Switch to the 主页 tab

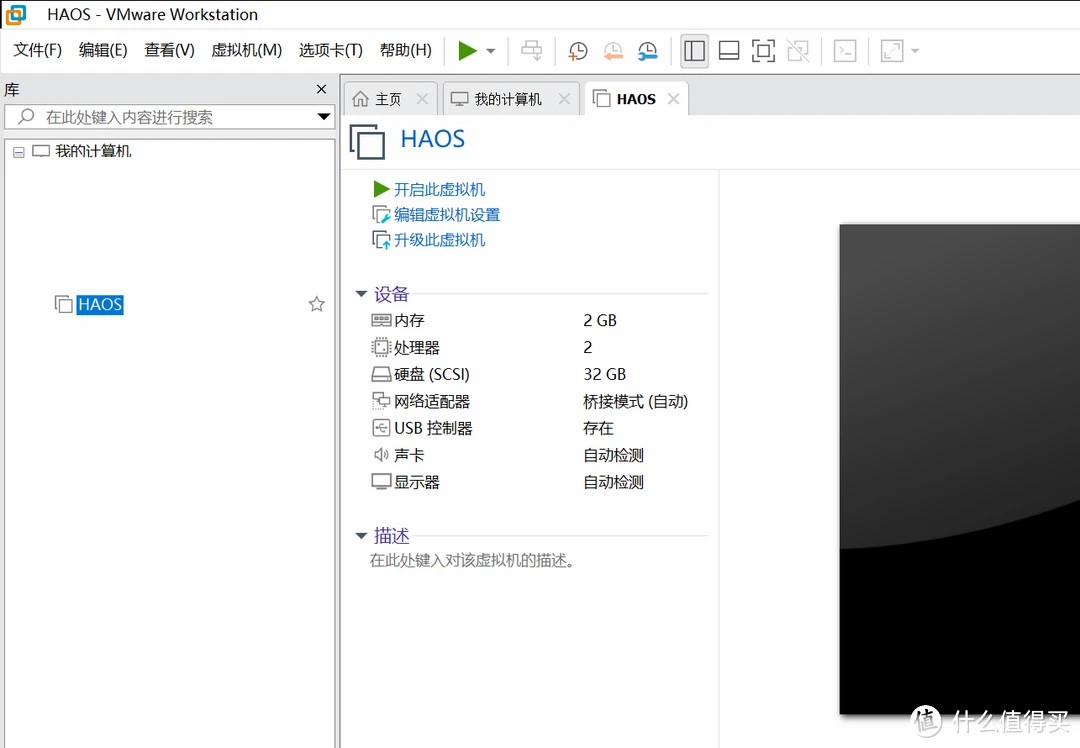pyautogui.click(x=388, y=99)
